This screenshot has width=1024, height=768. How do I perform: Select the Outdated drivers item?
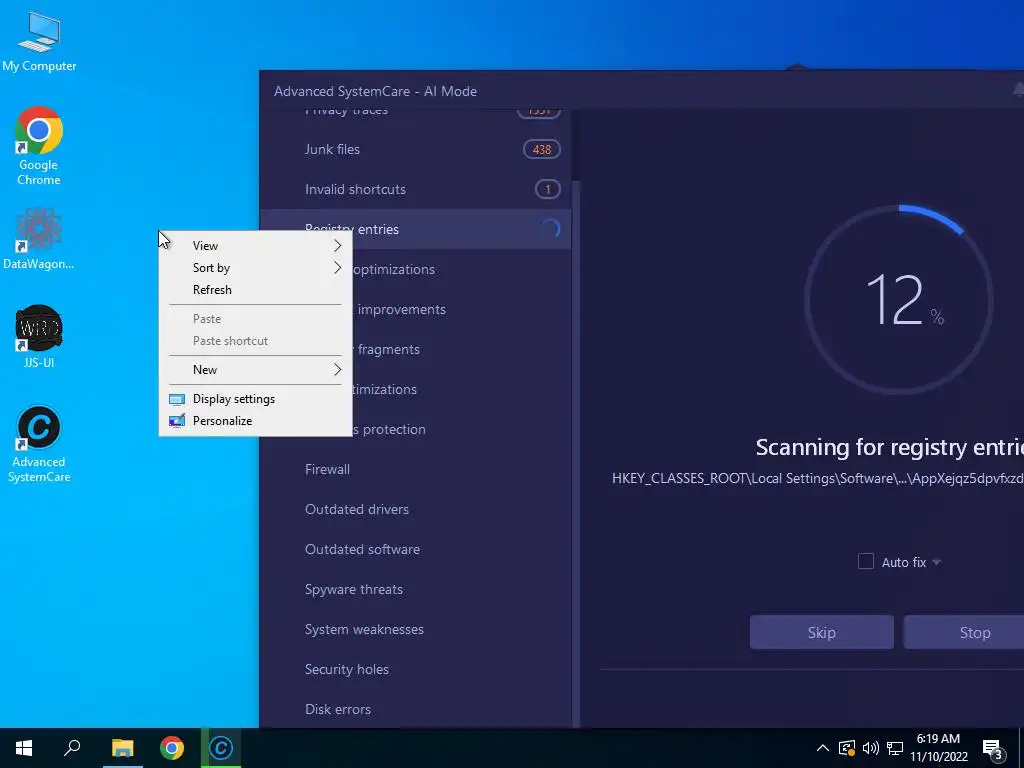[x=415, y=509]
